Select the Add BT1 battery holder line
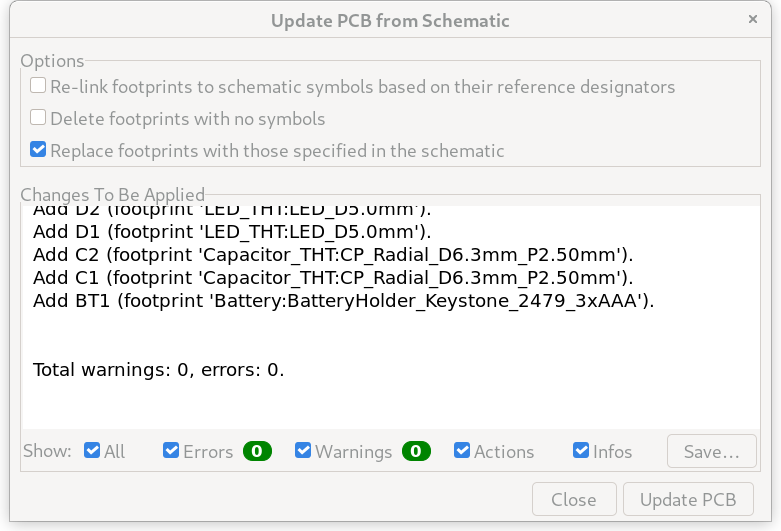The image size is (781, 531). 343,301
